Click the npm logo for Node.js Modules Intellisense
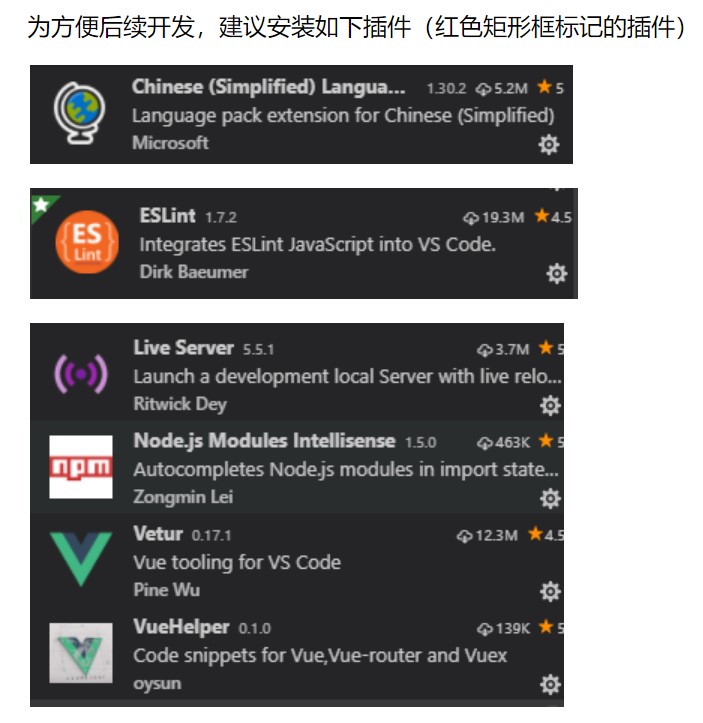Image resolution: width=703 pixels, height=723 pixels. tap(81, 467)
